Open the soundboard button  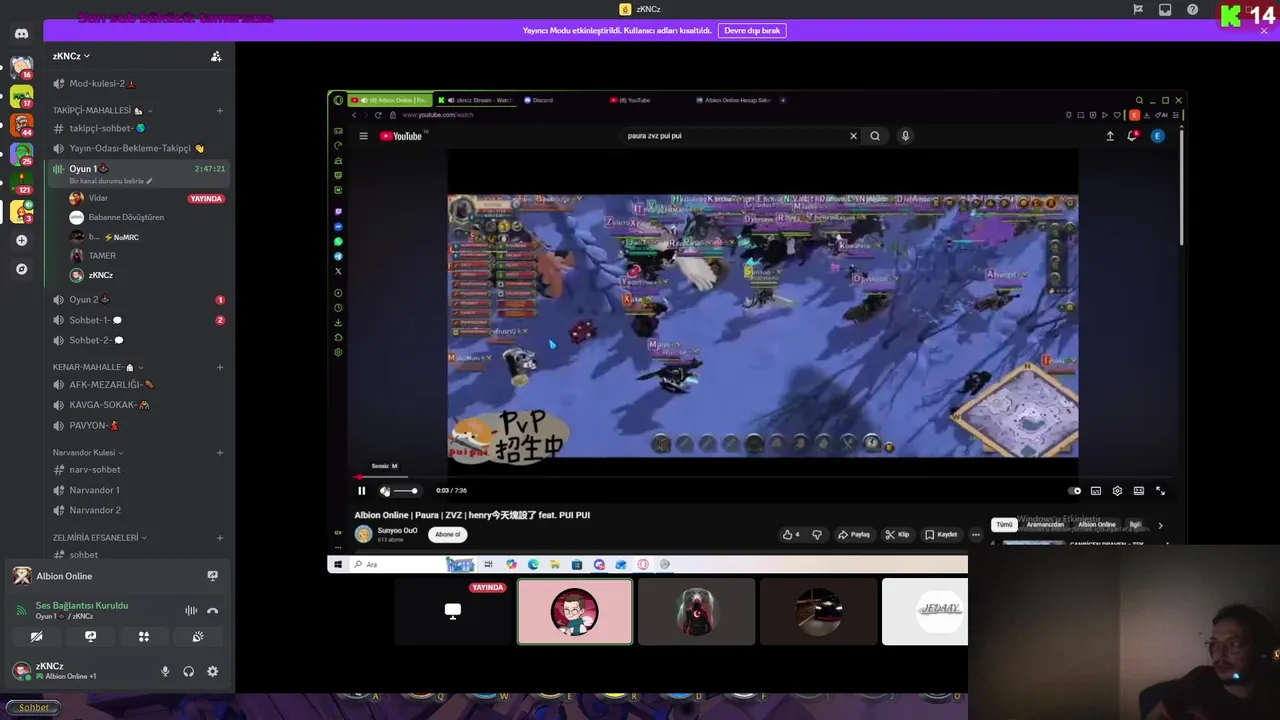tap(198, 636)
